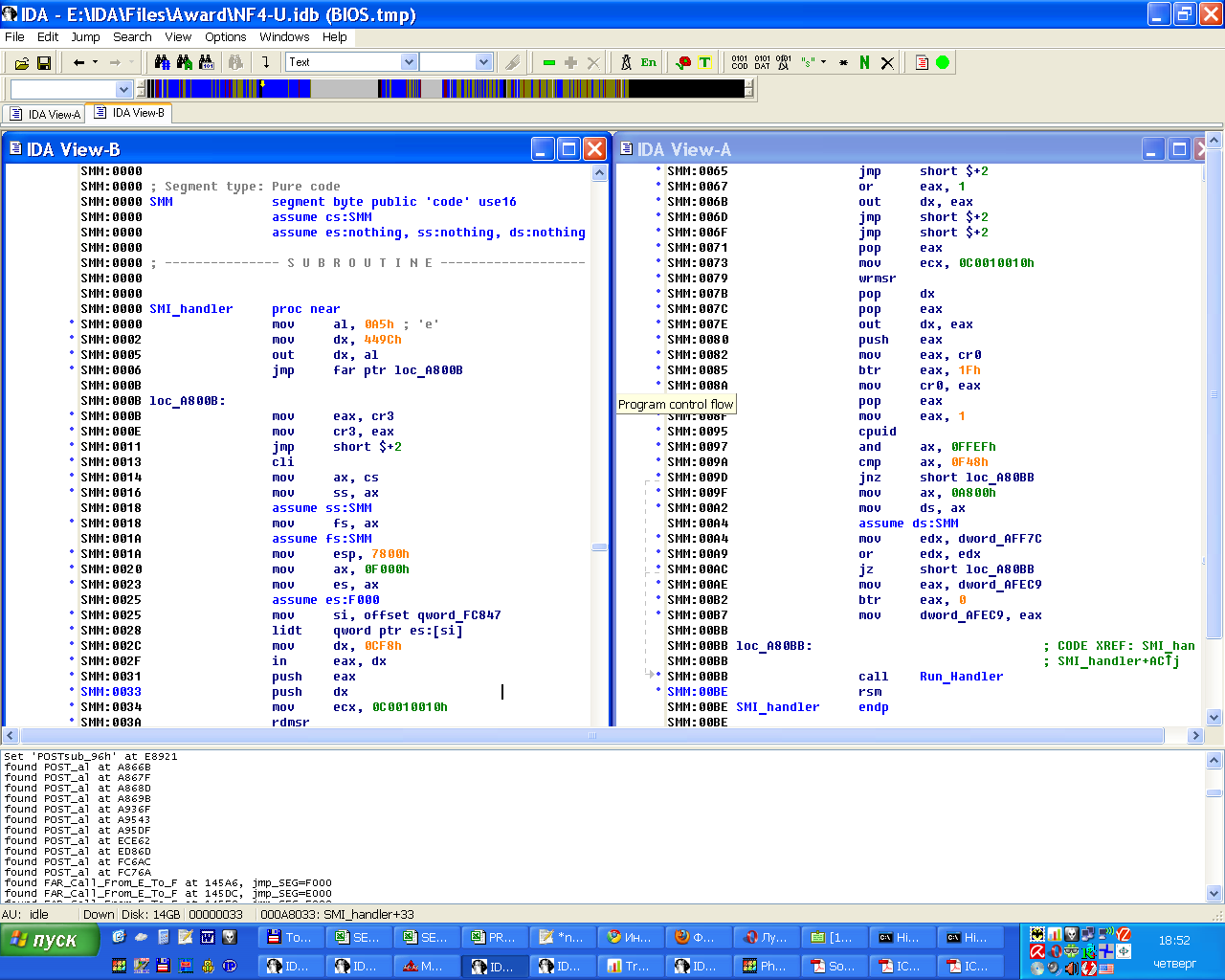Click the red flower toolbar icon
1225x980 pixels.
click(682, 63)
